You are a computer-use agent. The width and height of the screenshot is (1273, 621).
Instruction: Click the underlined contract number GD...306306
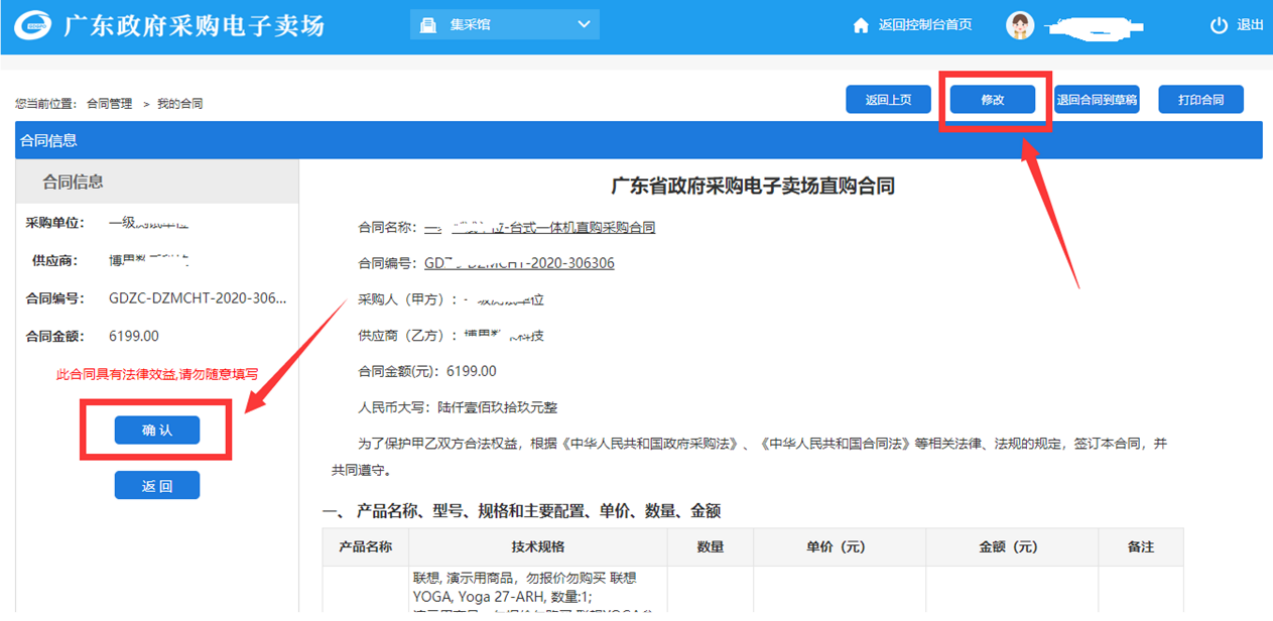tap(519, 263)
